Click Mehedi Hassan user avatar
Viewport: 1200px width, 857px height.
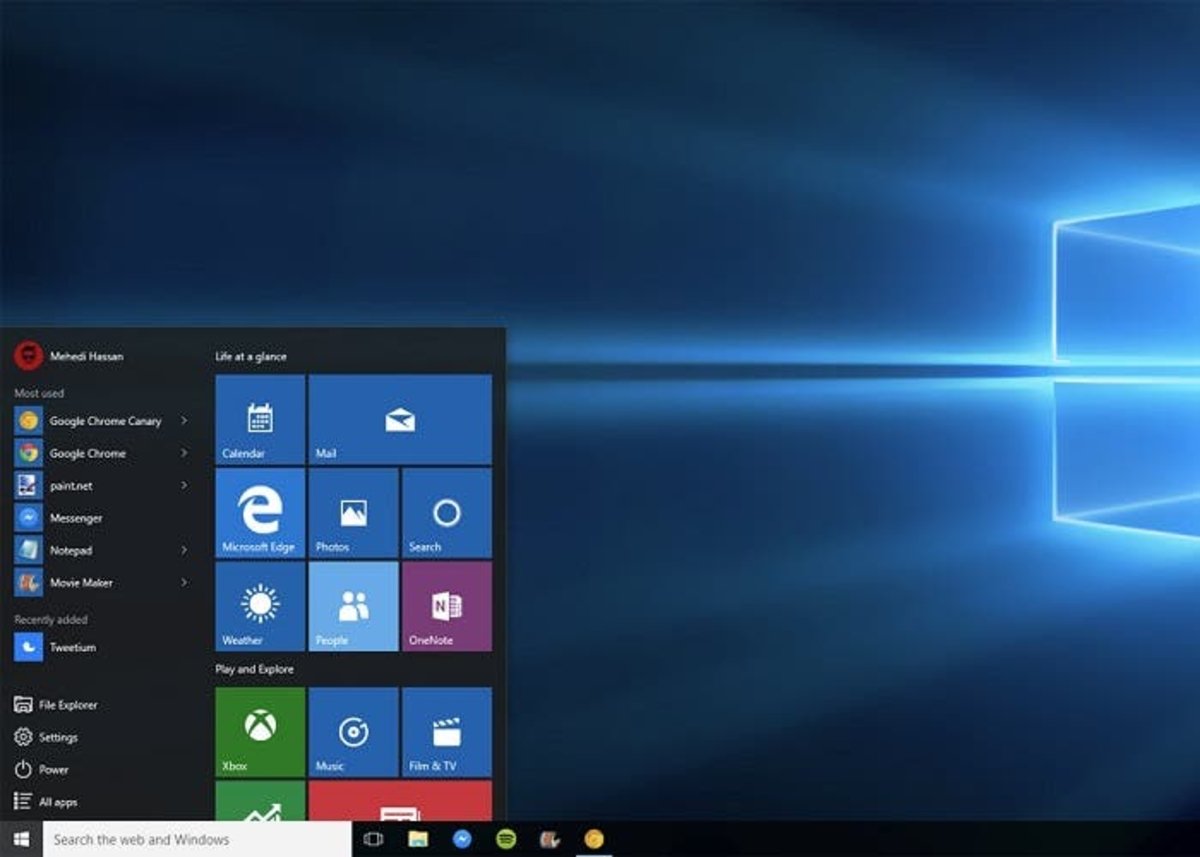[28, 355]
